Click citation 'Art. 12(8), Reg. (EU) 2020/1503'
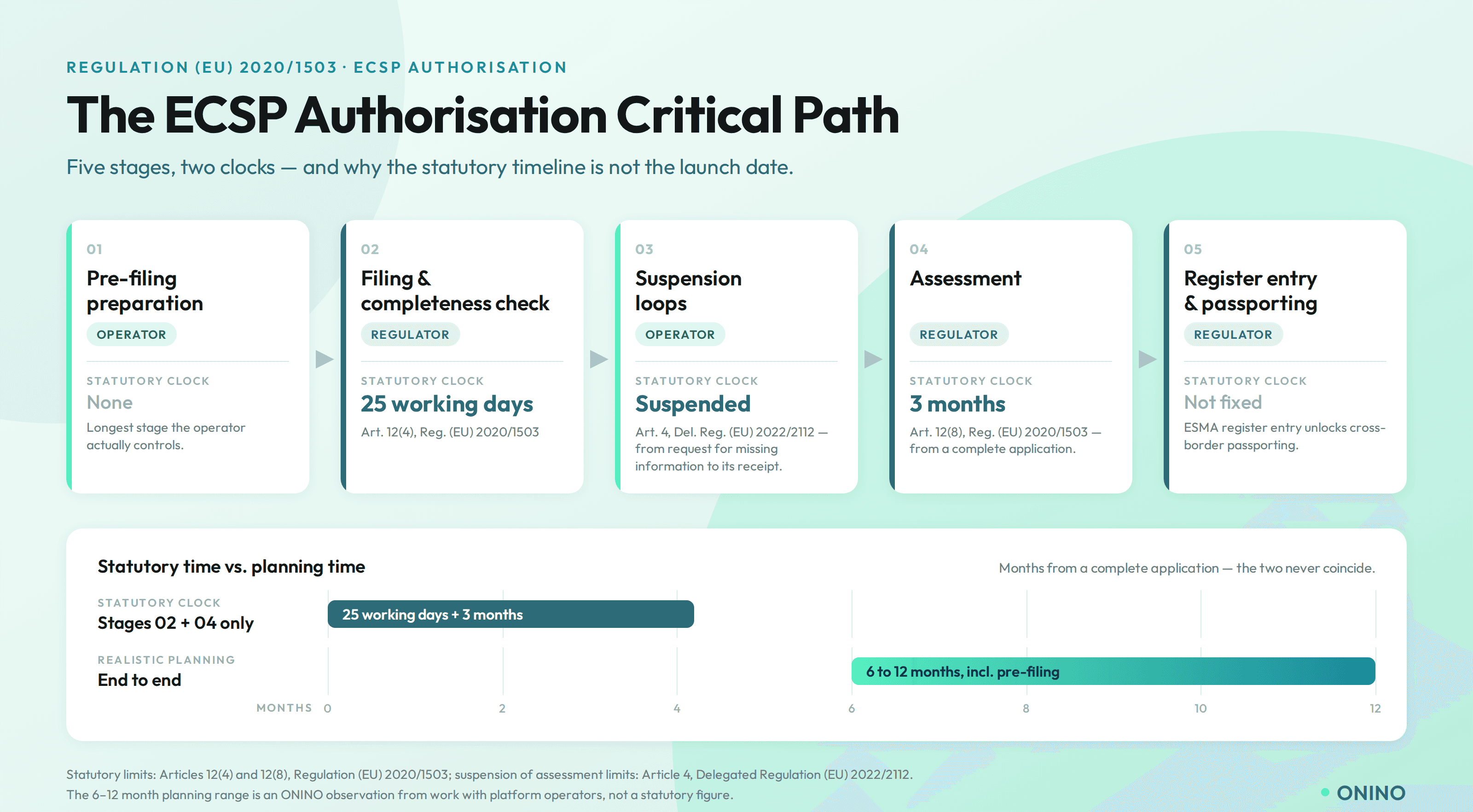The height and width of the screenshot is (812, 1473). (999, 432)
